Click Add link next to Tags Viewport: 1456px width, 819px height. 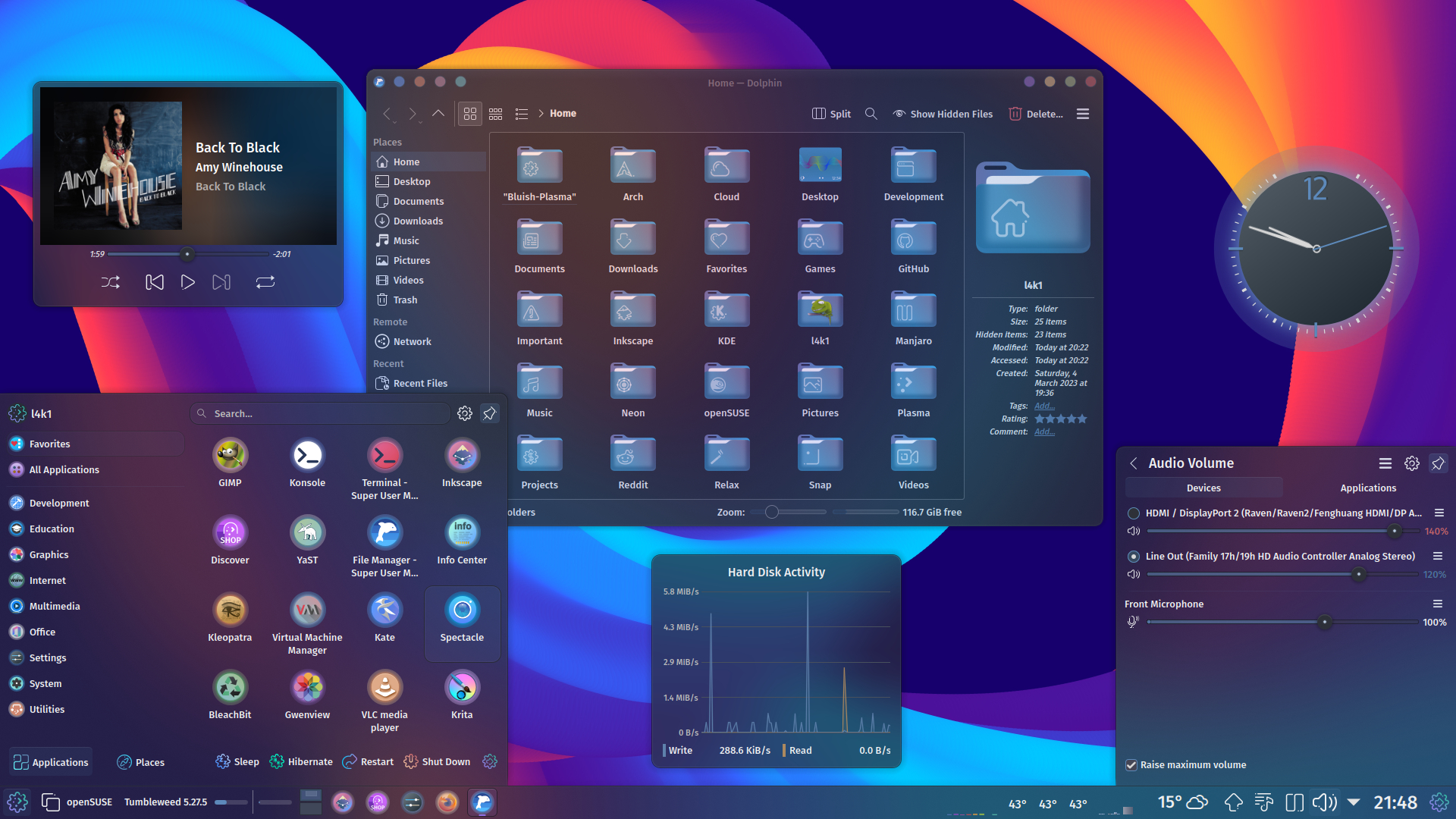(1044, 406)
